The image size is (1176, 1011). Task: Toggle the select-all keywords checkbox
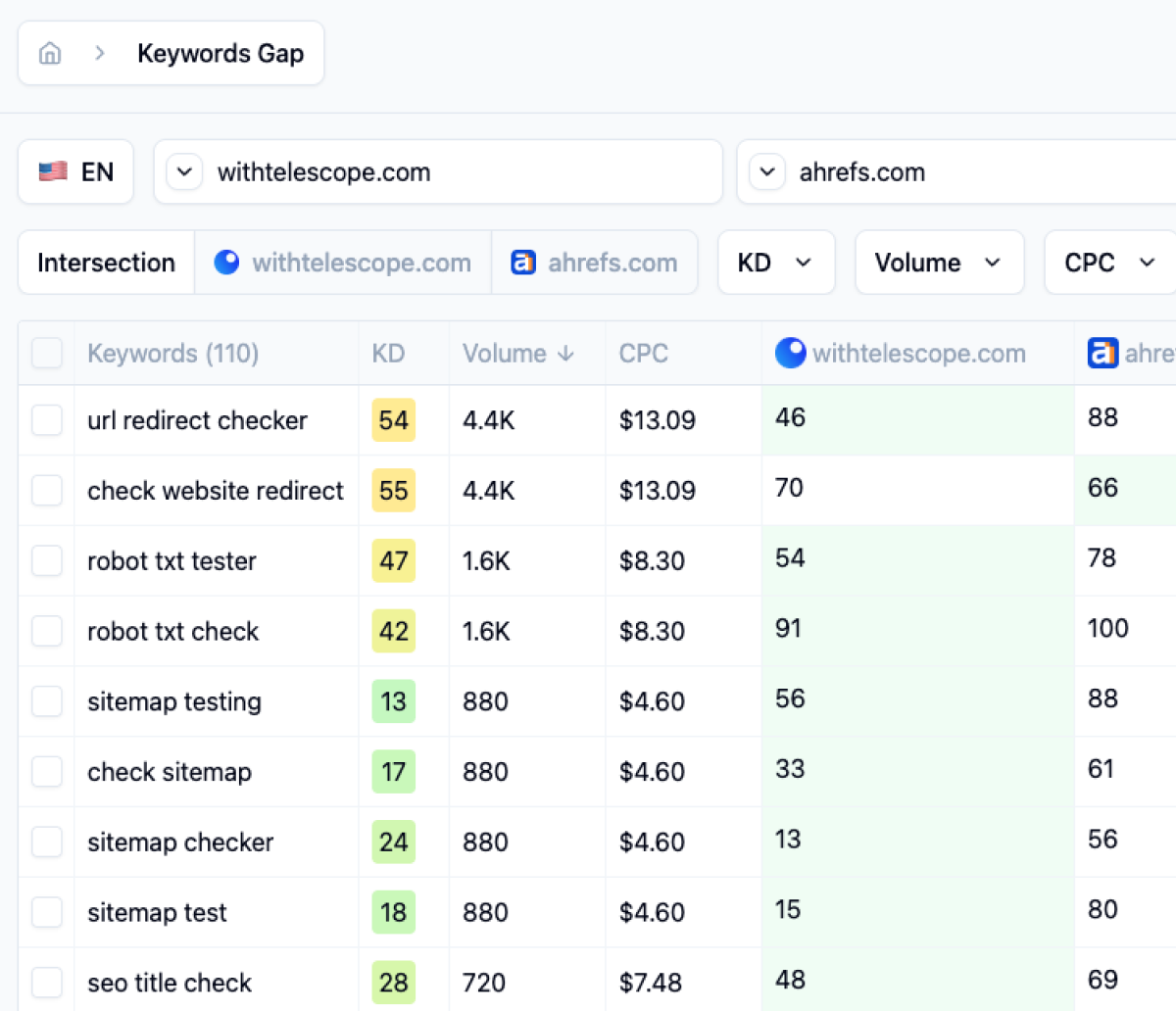click(47, 353)
